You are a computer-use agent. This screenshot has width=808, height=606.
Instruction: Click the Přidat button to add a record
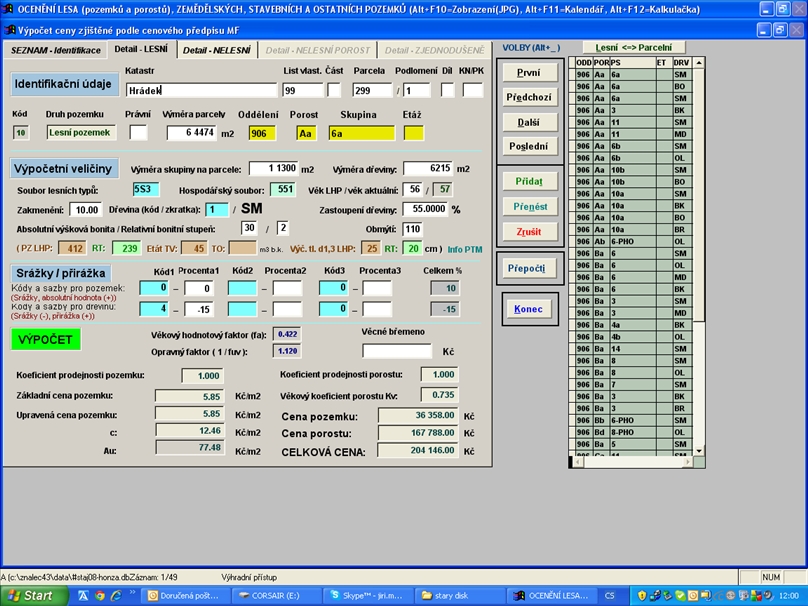click(530, 181)
